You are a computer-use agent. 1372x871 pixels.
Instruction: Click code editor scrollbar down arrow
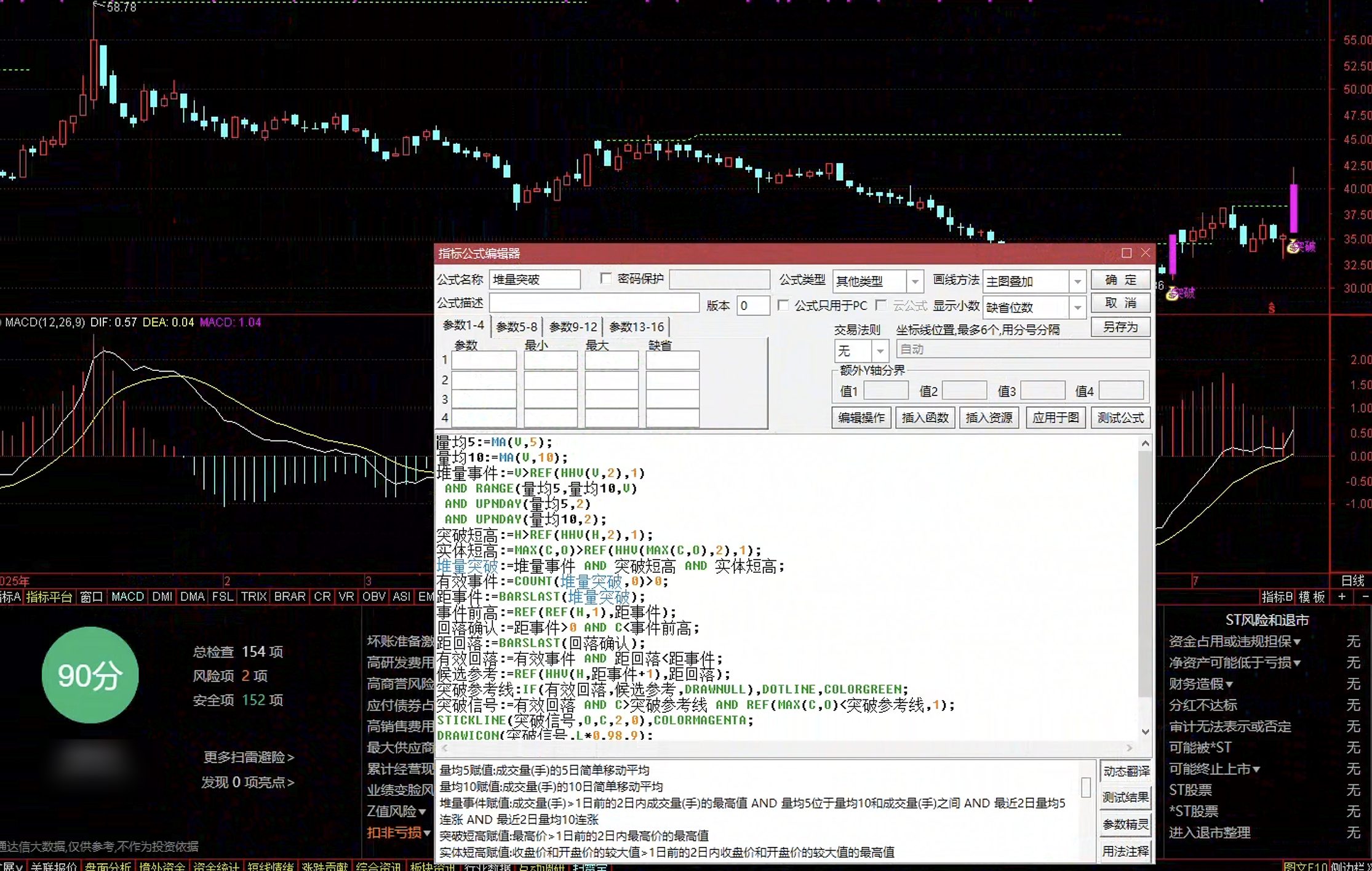tap(1145, 732)
